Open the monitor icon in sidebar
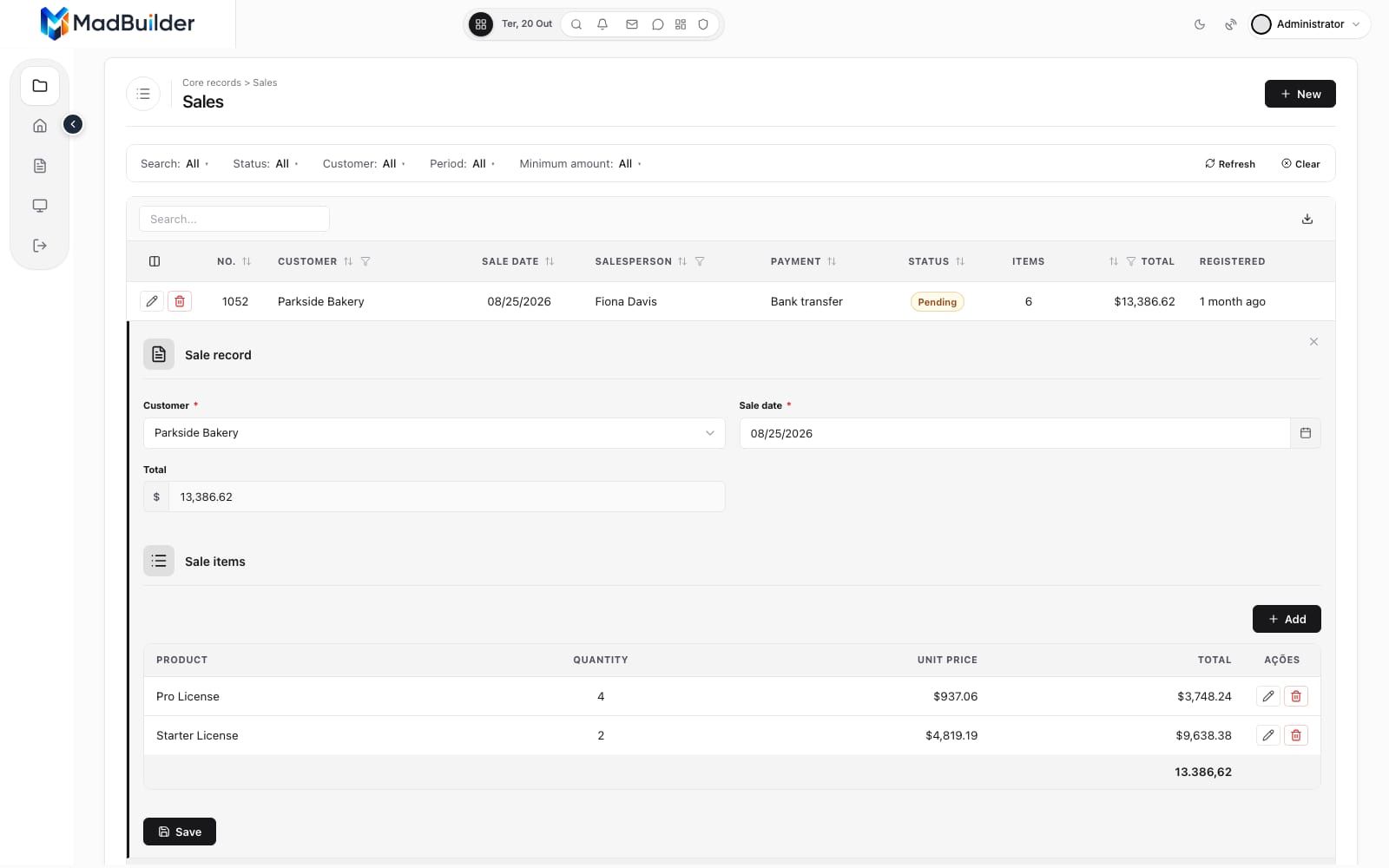 click(40, 206)
